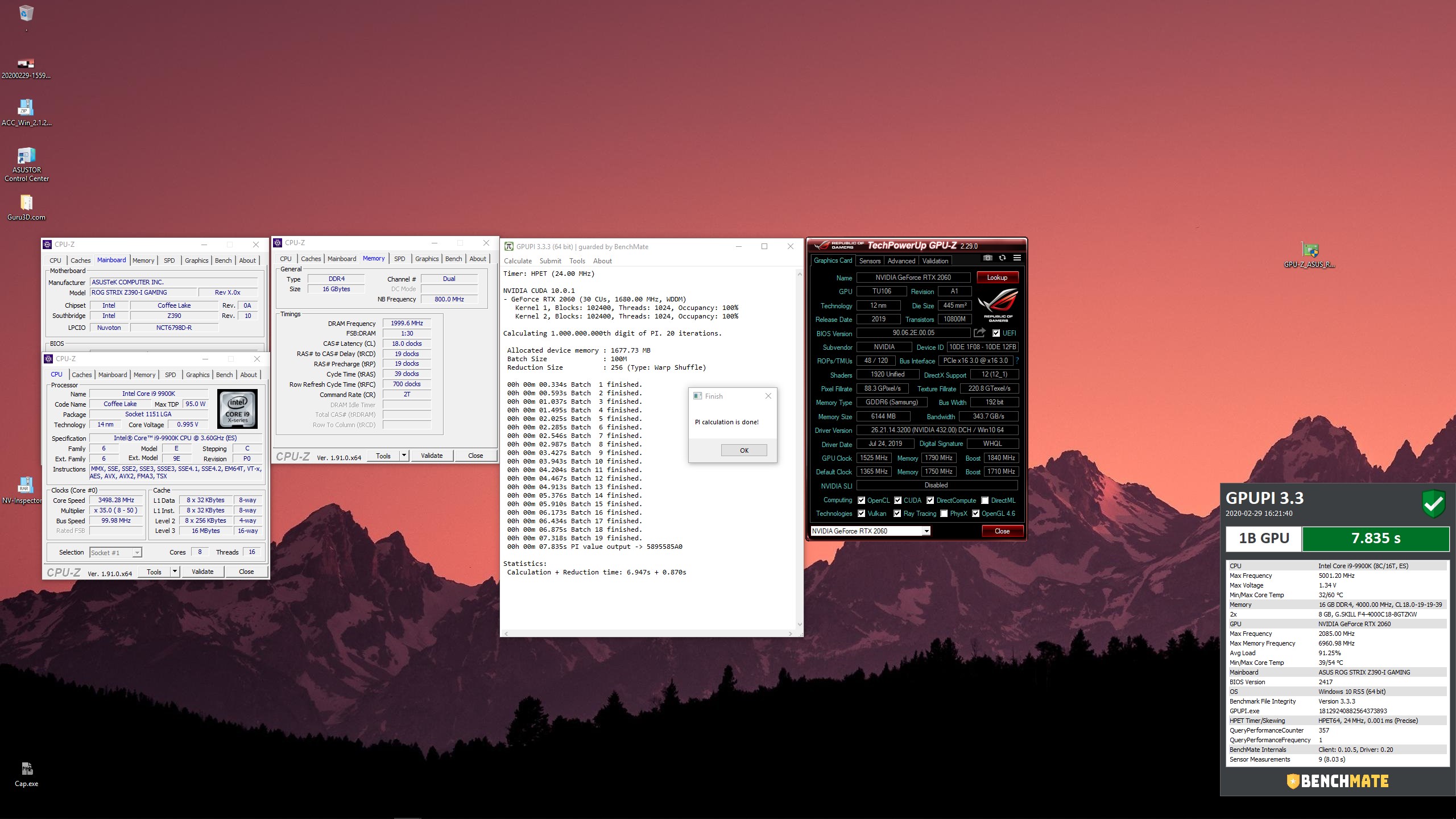Viewport: 1456px width, 819px height.
Task: Enable the PhysX checkbox
Action: (944, 514)
